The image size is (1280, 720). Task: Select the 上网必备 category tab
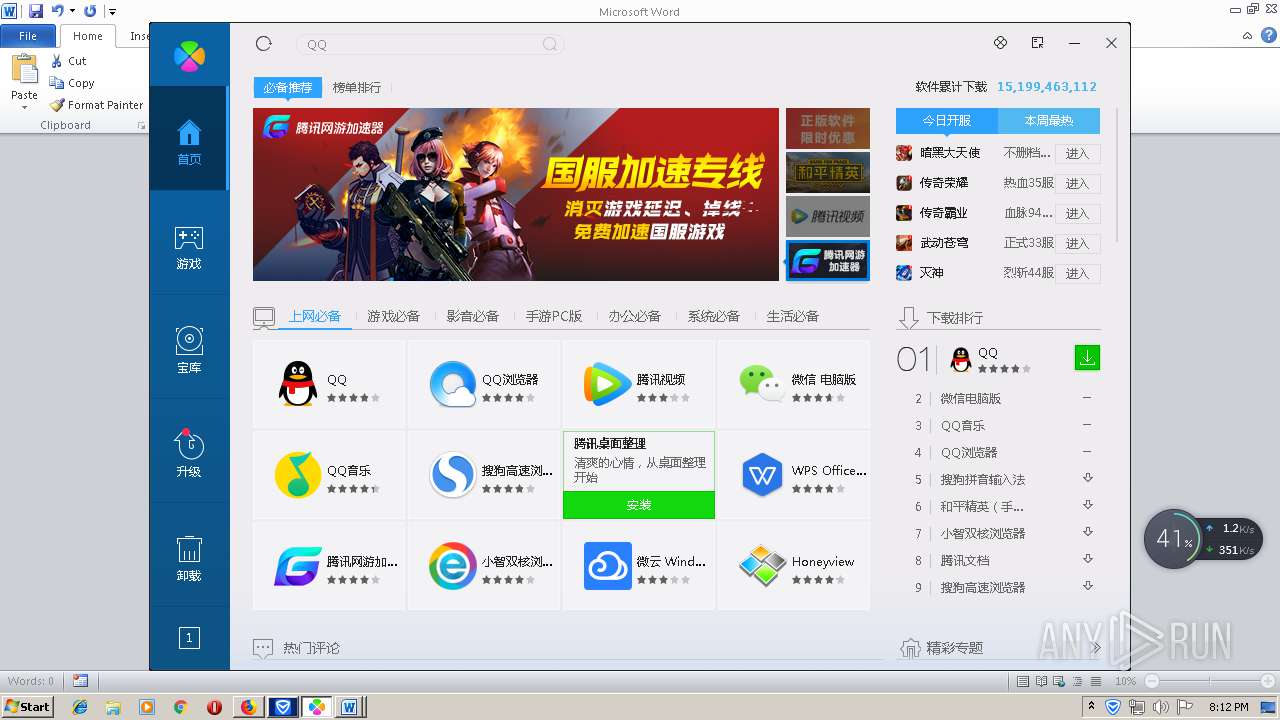click(315, 316)
